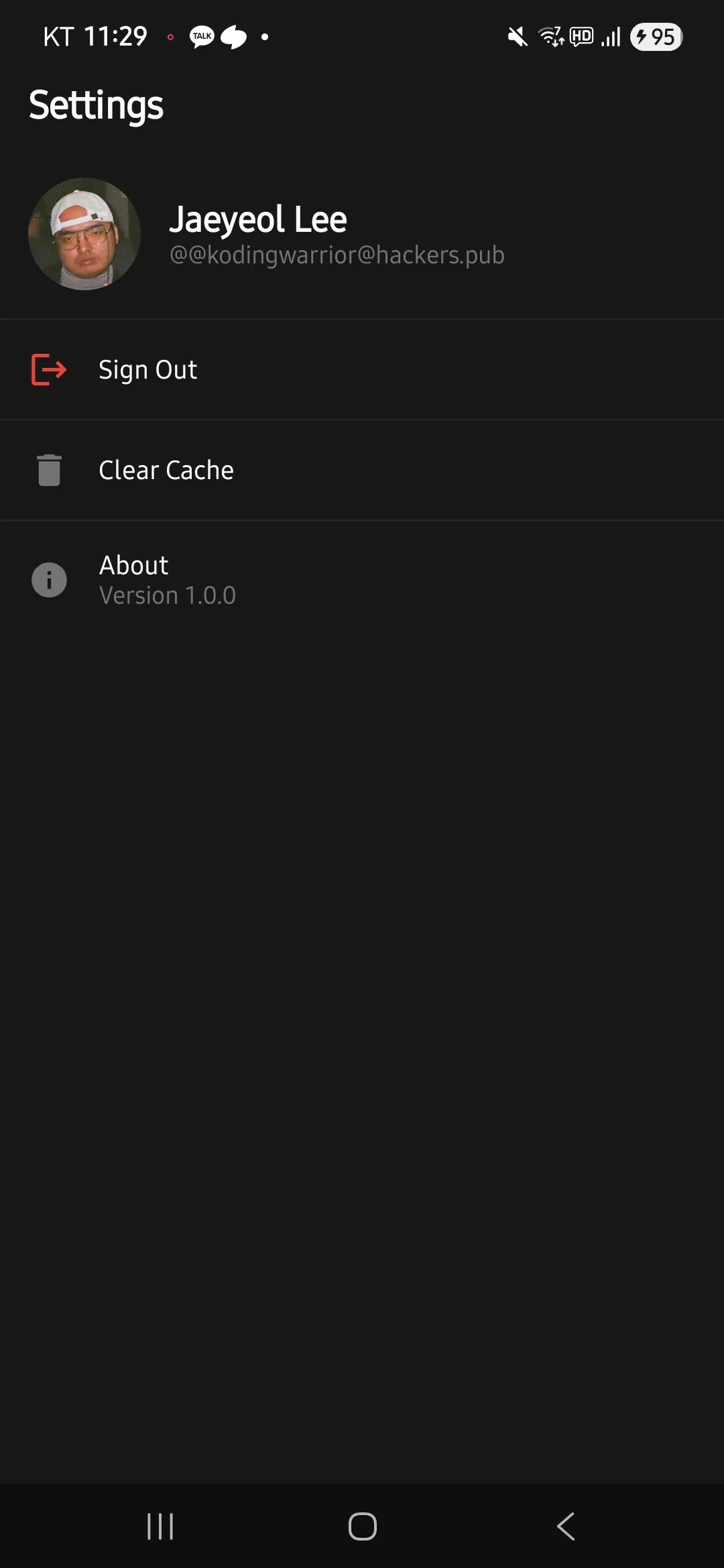Open the About entry label
The height and width of the screenshot is (1568, 724).
coord(133,566)
